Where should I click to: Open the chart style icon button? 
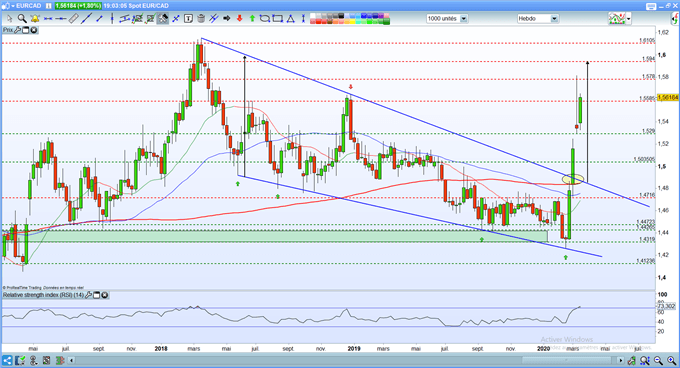click(616, 19)
